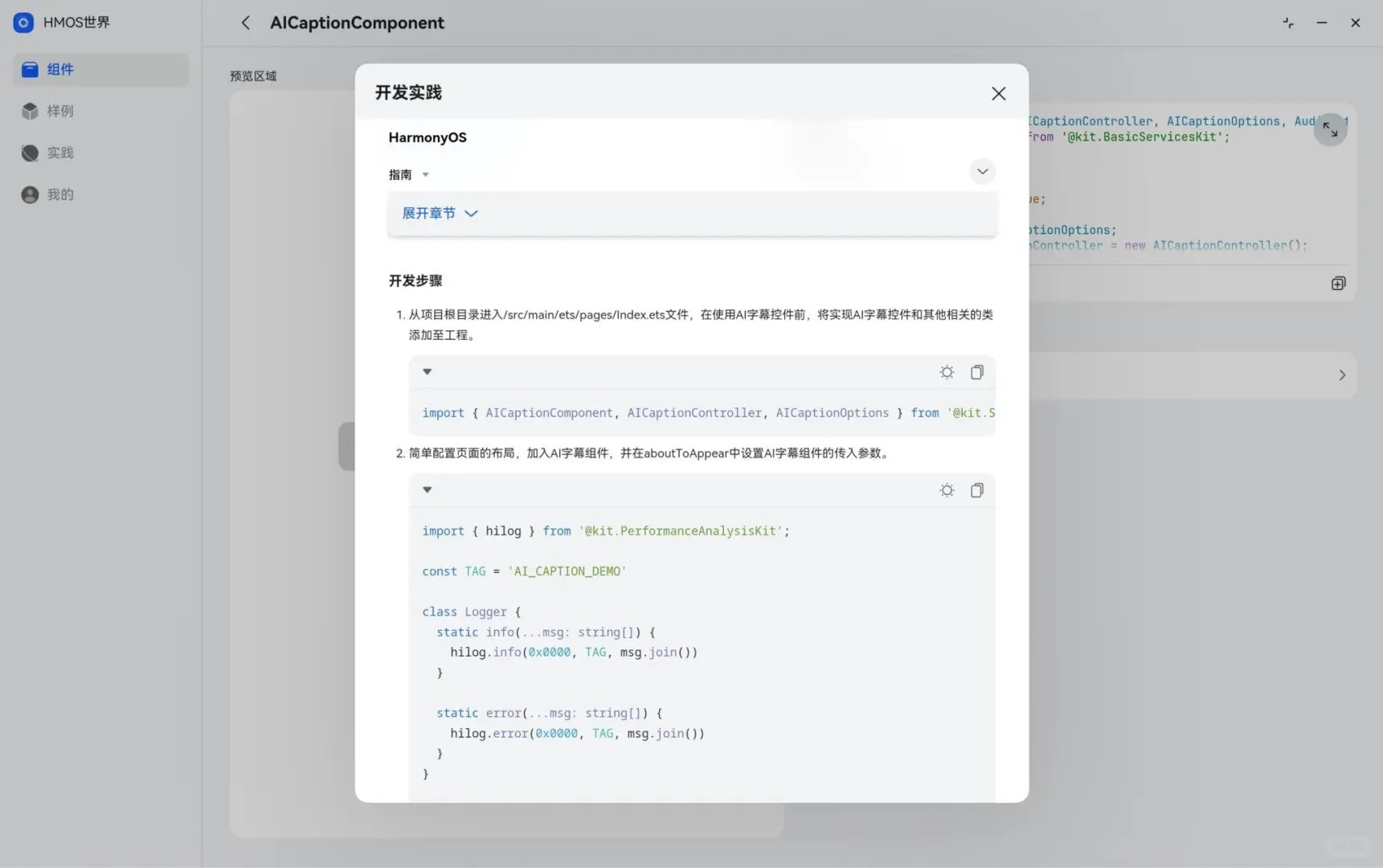
Task: Collapse the first code block with its disclosure triangle
Action: pyautogui.click(x=427, y=371)
